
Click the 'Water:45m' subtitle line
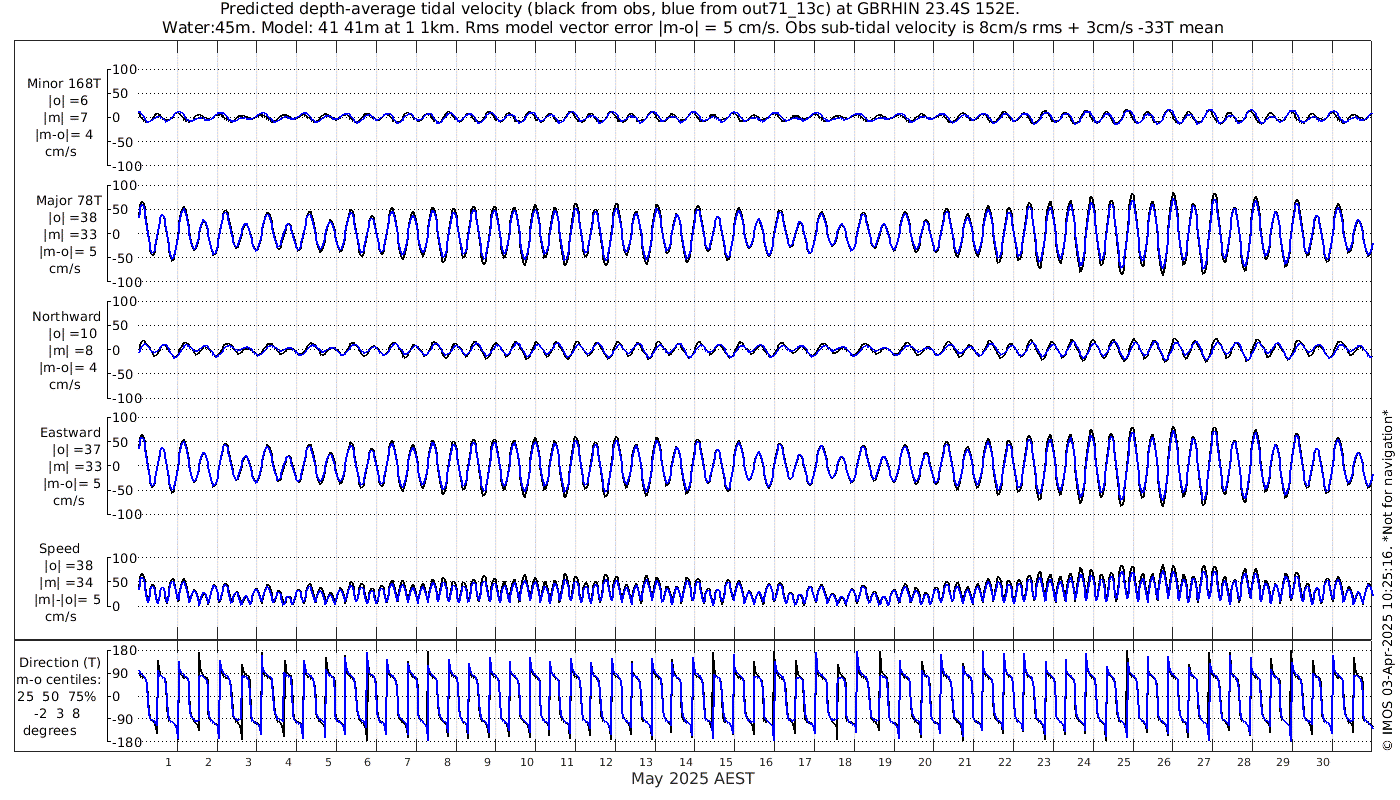(692, 27)
